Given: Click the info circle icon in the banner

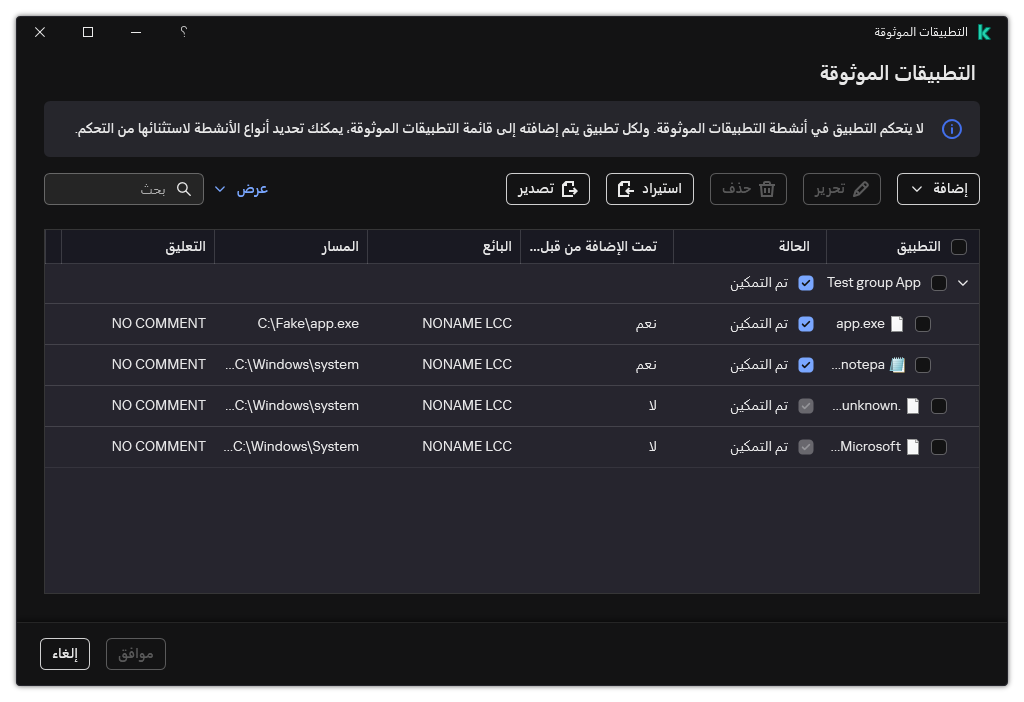Looking at the screenshot, I should (952, 129).
